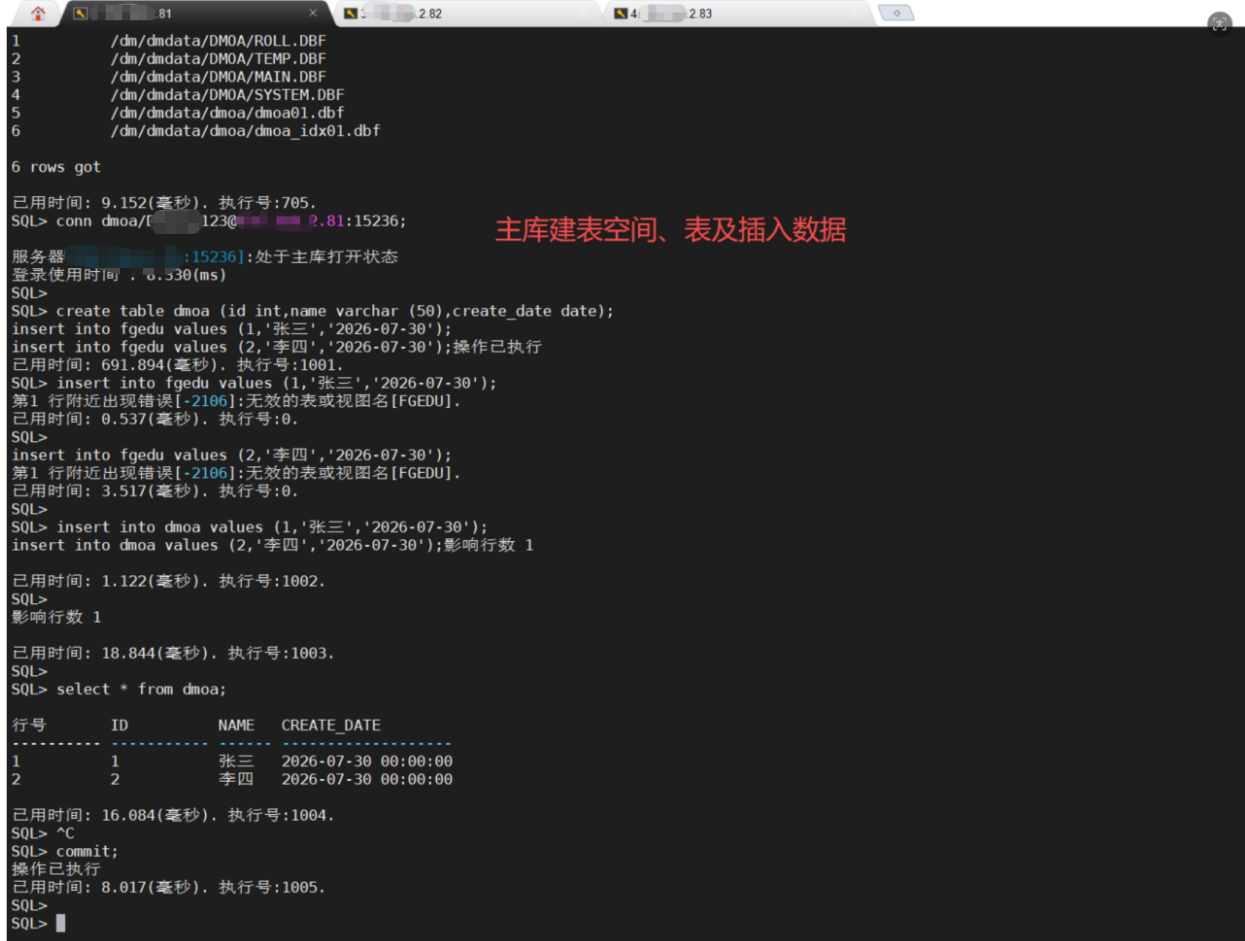This screenshot has width=1245, height=941.
Task: Click 'insert into dmoa values (2' statement
Action: point(227,545)
